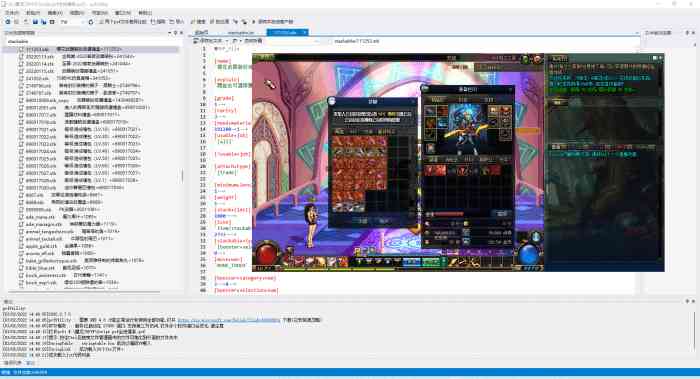Select the 20220113.stk file in tree
The width and height of the screenshot is (700, 379).
coord(39,57)
